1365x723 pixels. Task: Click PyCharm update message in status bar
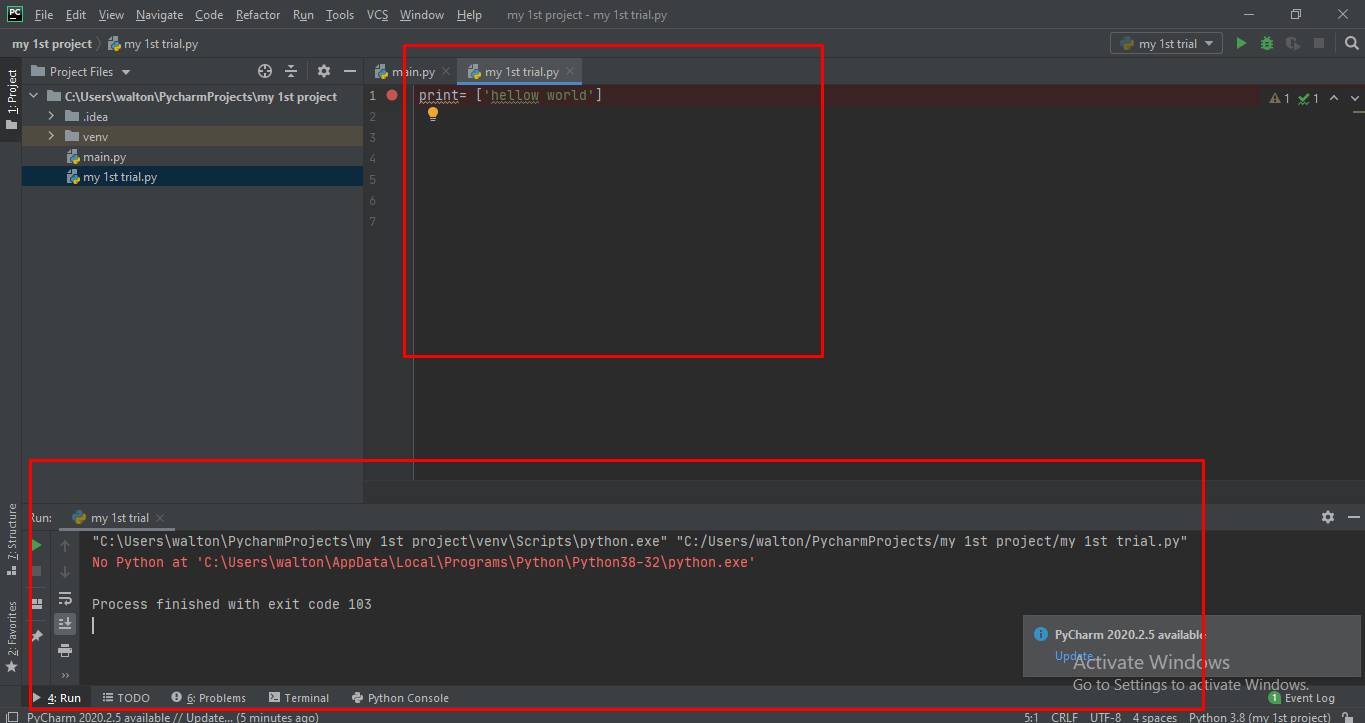coord(173,717)
